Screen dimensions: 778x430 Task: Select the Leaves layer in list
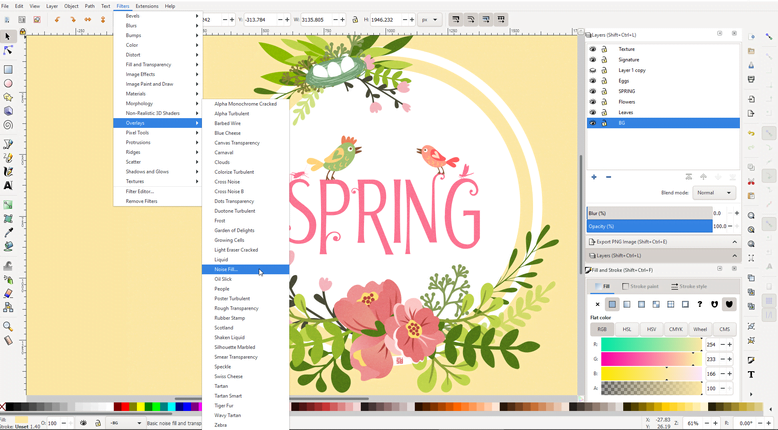(626, 112)
